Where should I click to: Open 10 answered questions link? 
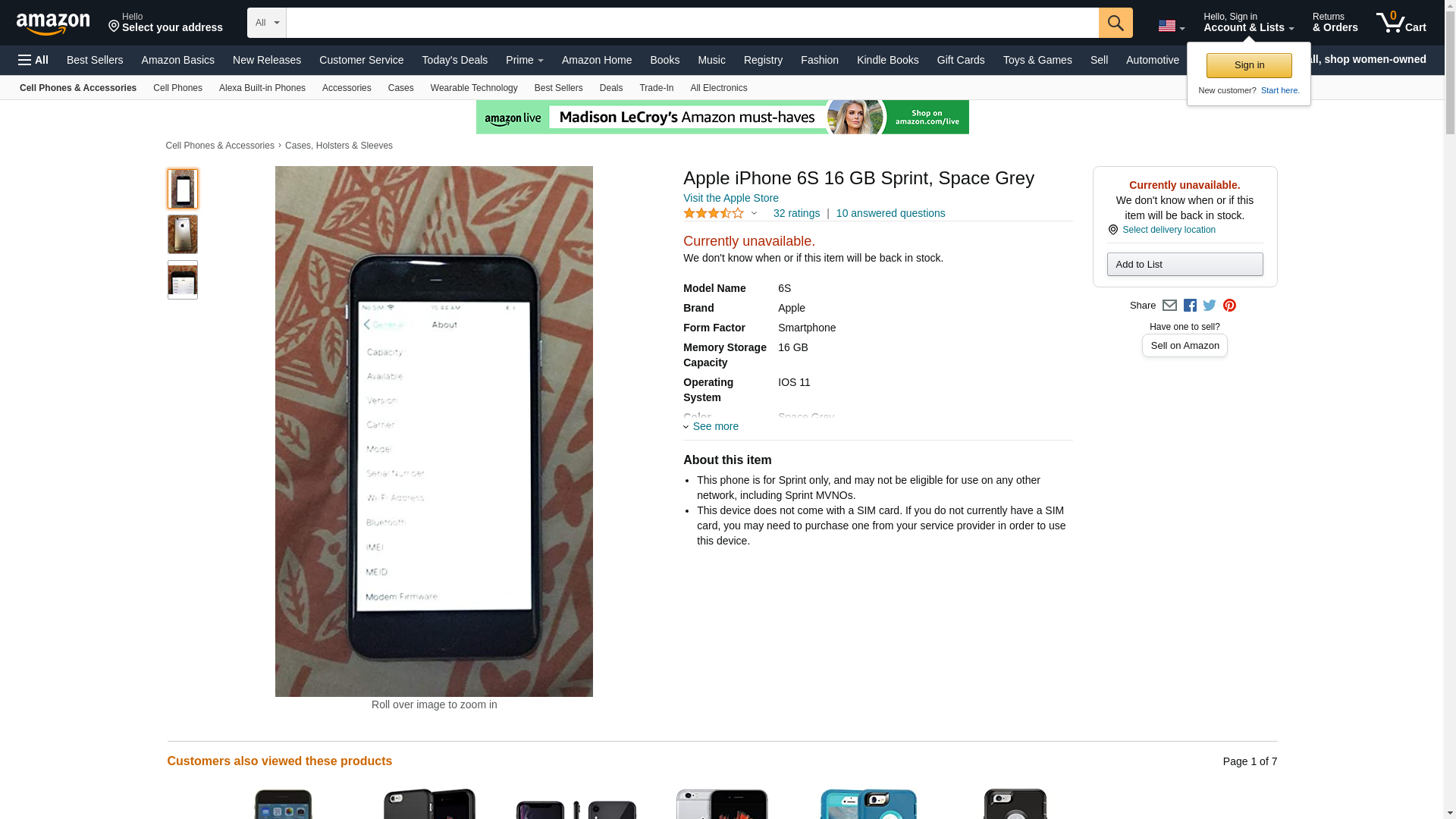890,213
